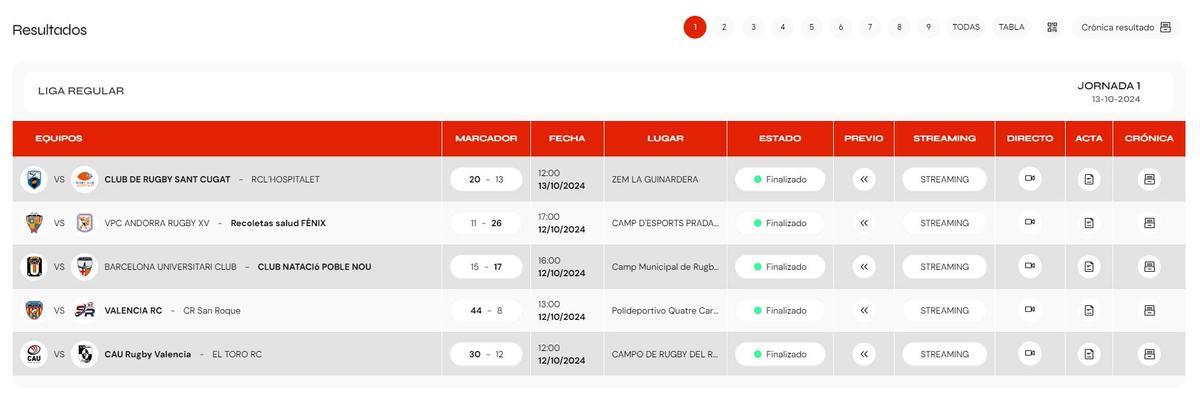The image size is (1200, 413).
Task: Click Finalizado status for Sant Cugat match
Action: point(780,179)
